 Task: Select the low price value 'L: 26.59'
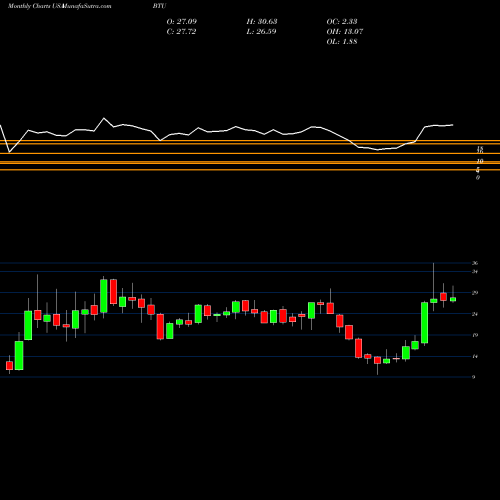click(x=261, y=31)
